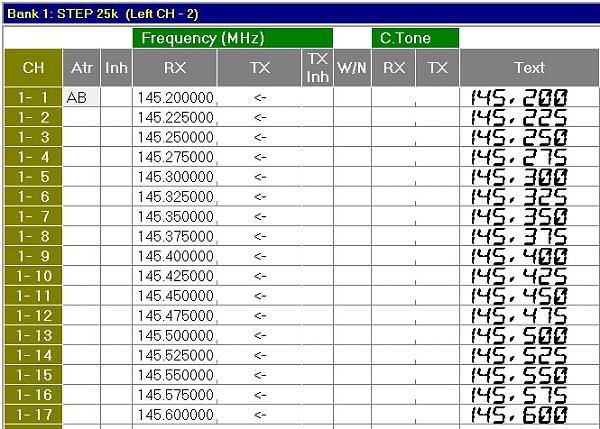The height and width of the screenshot is (429, 600).
Task: Select the display text 145.200 in row 1-1
Action: pyautogui.click(x=519, y=97)
